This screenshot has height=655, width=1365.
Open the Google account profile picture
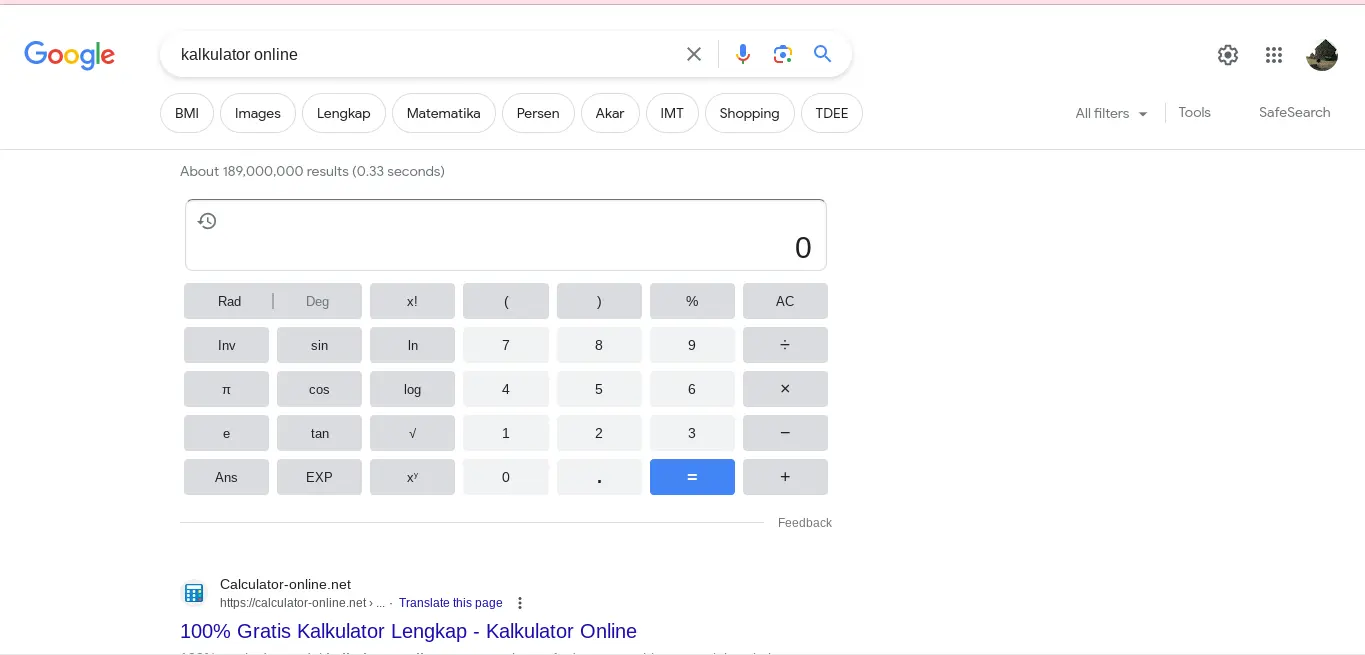tap(1322, 55)
